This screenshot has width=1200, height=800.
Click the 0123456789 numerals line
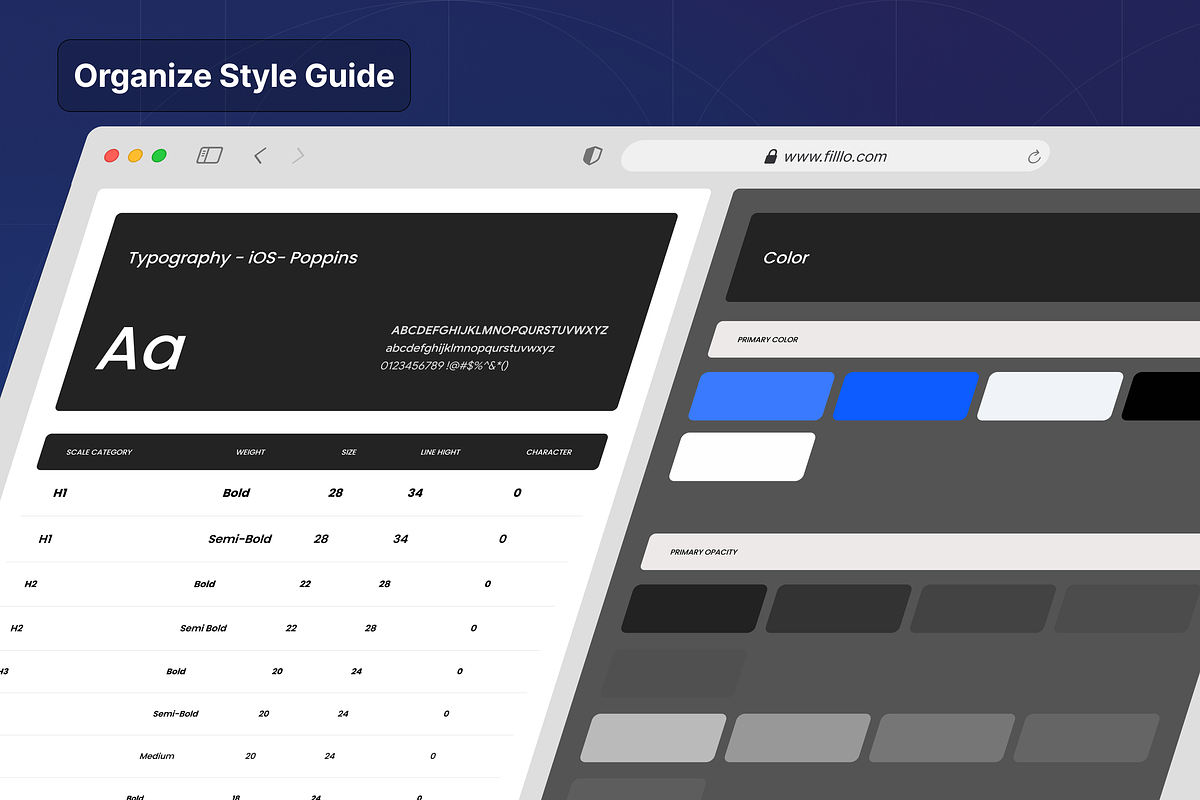[445, 366]
